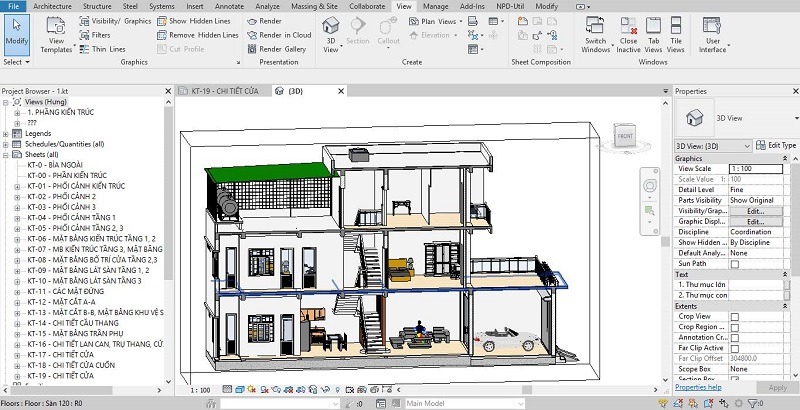Click Show Hidden Lines tool

pyautogui.click(x=194, y=21)
